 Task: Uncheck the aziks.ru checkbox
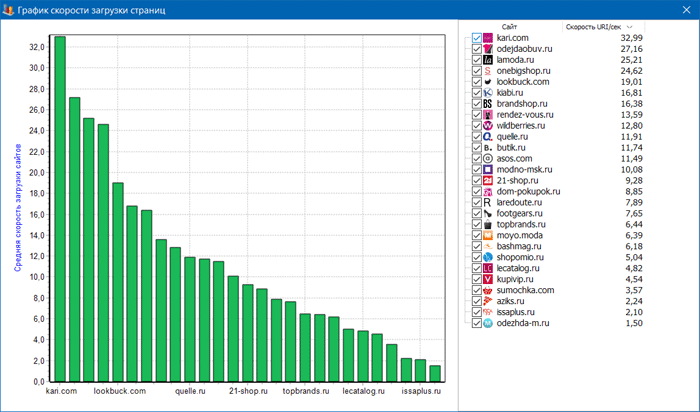pos(476,301)
